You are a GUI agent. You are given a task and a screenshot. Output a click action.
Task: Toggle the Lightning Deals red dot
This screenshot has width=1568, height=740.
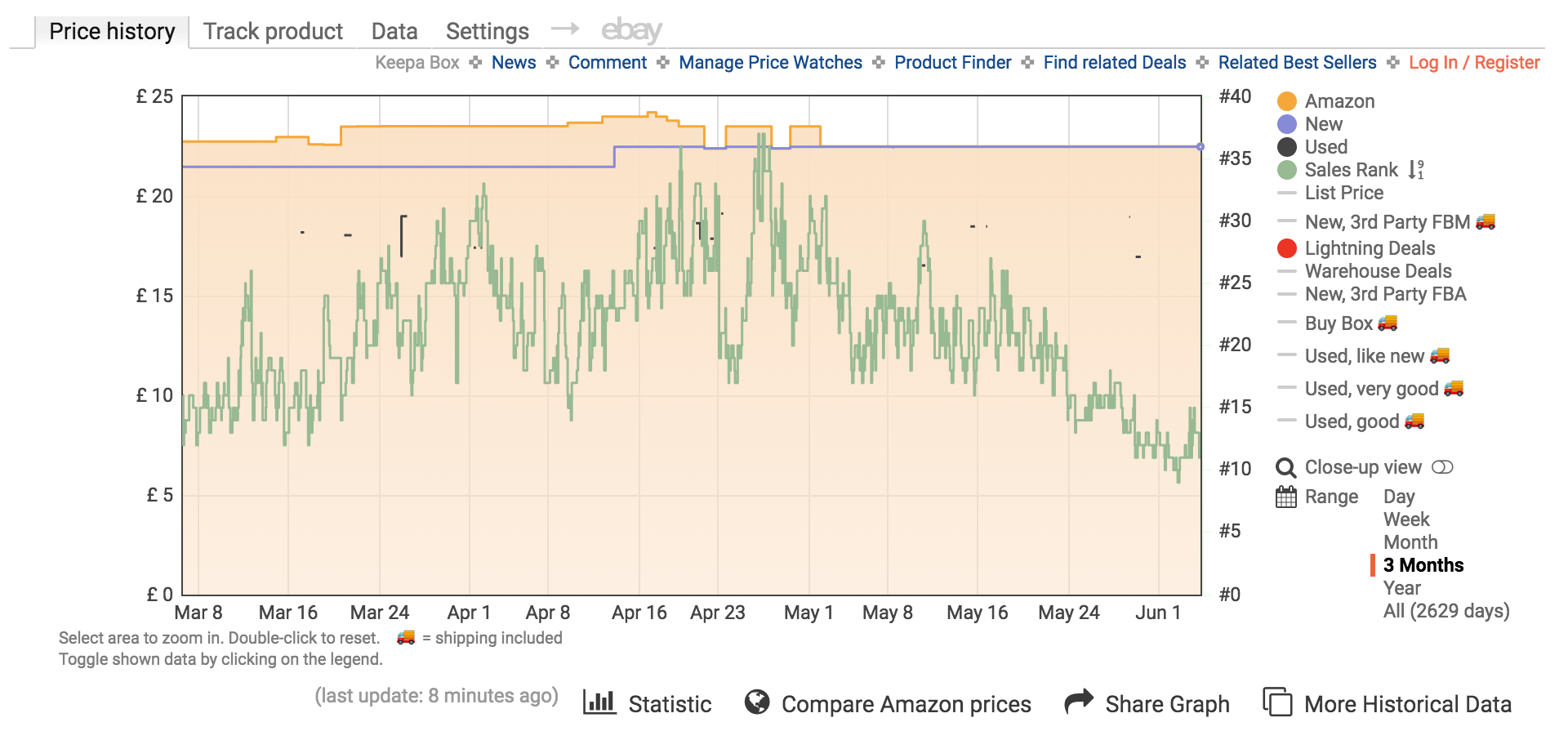(1287, 248)
